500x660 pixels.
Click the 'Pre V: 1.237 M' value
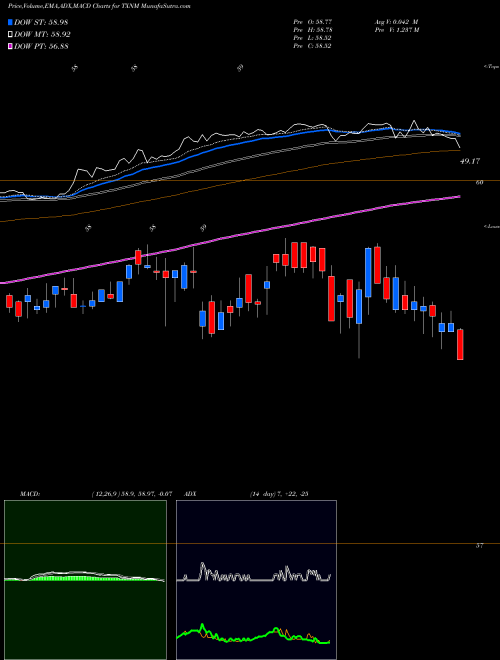[x=399, y=30]
